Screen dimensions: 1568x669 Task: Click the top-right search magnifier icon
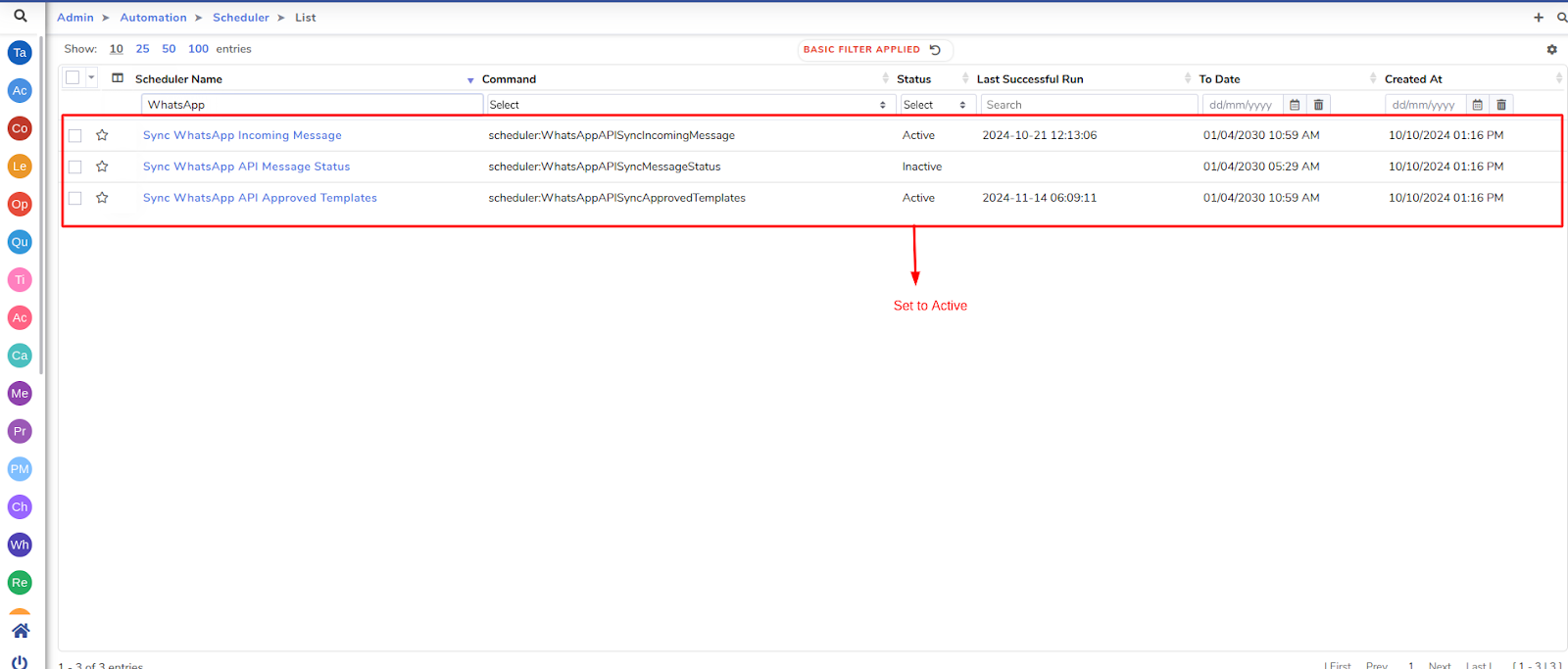tap(1562, 18)
